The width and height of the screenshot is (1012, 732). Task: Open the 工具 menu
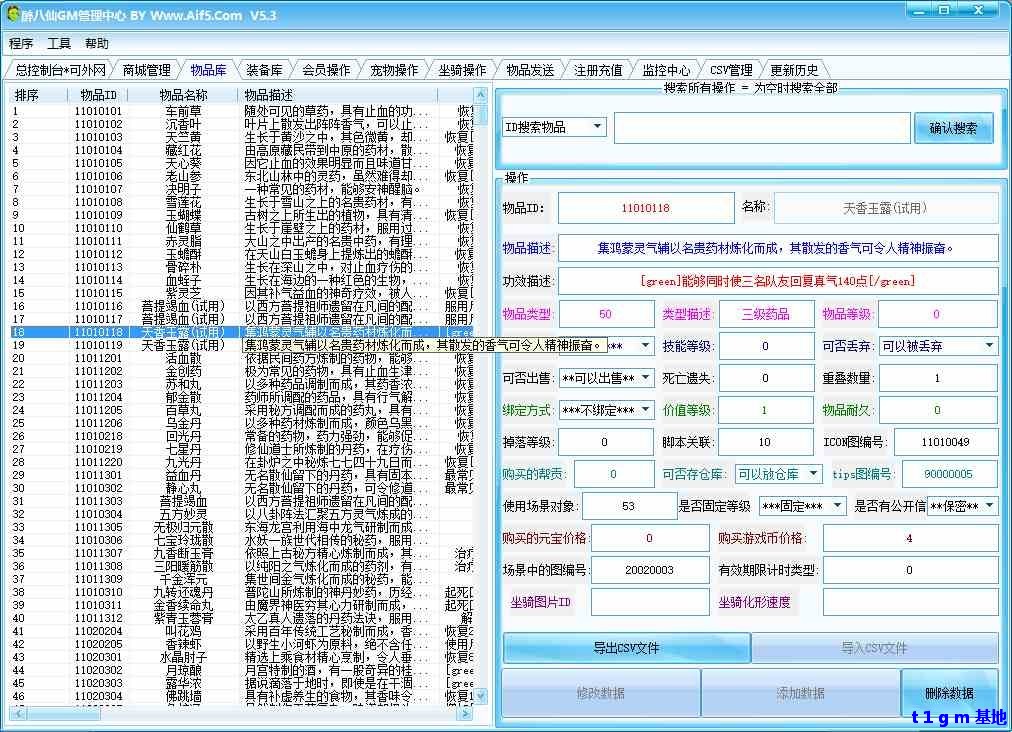(x=59, y=44)
